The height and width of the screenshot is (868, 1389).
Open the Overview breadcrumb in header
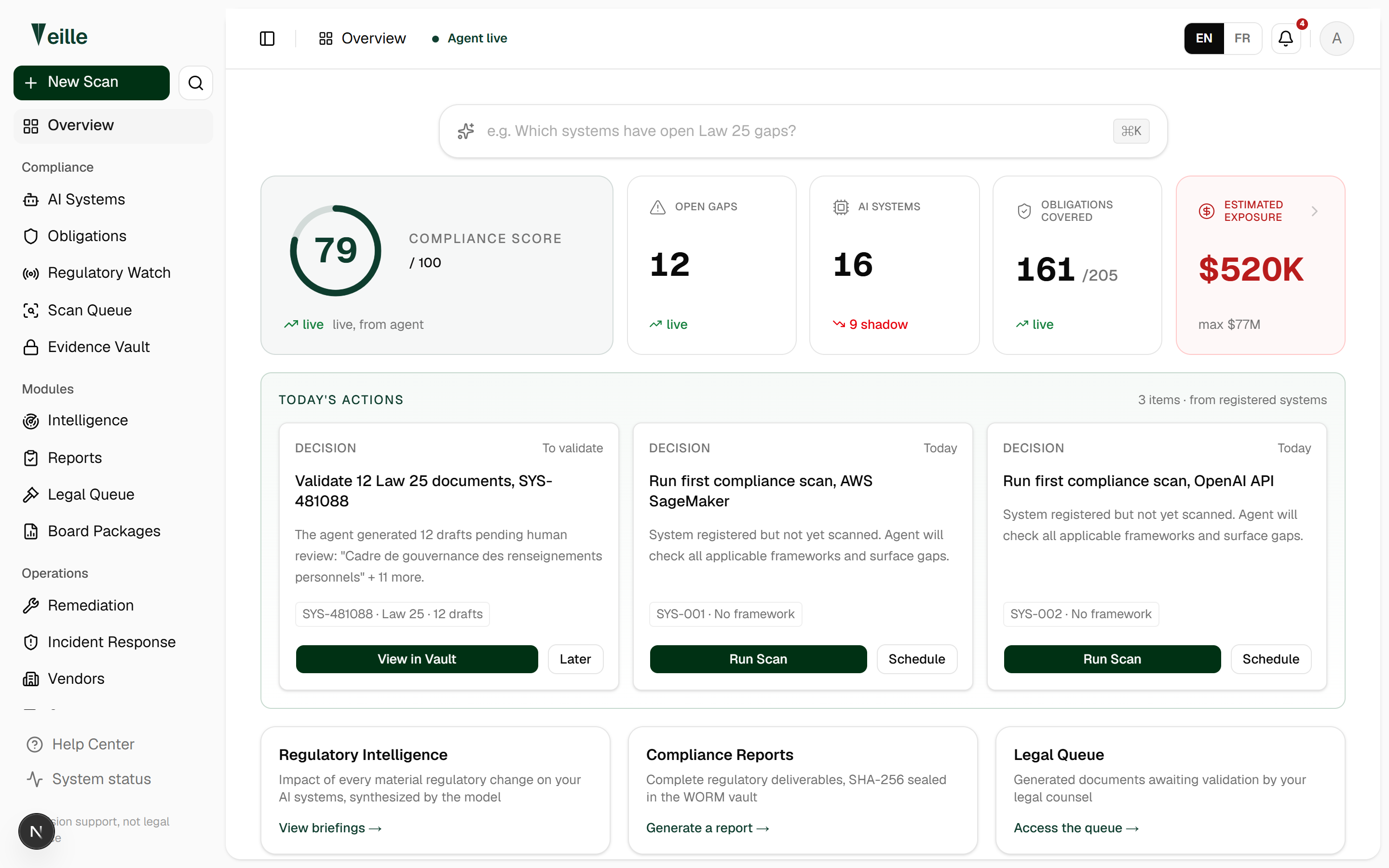362,39
